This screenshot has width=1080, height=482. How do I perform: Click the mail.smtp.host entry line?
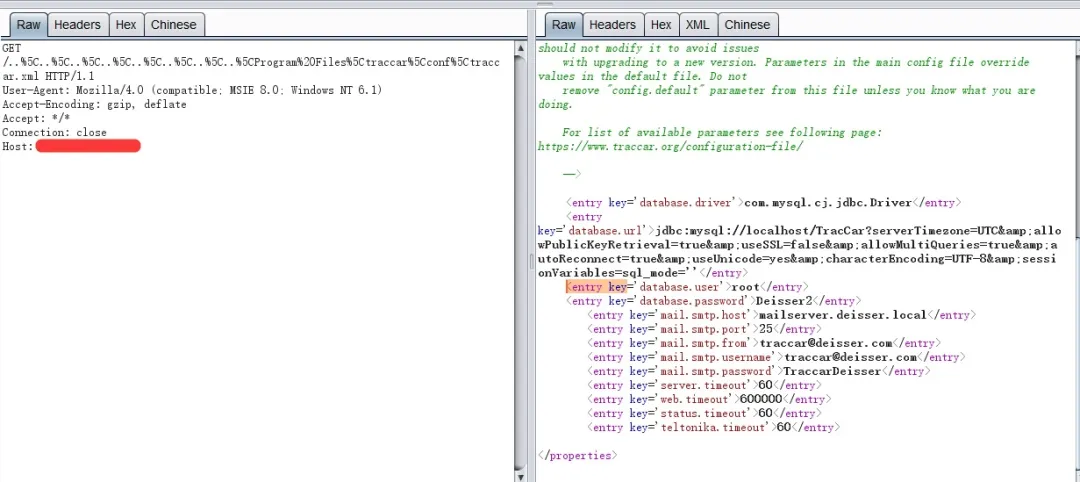[x=781, y=315]
